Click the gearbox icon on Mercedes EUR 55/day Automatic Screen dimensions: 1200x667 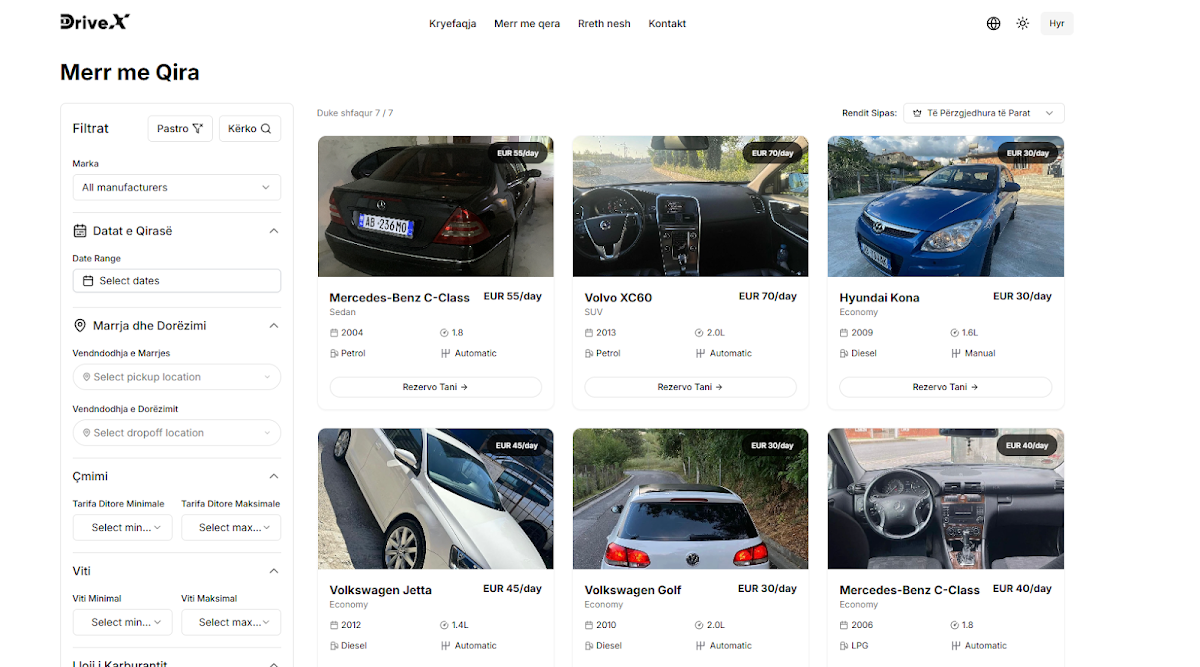445,353
